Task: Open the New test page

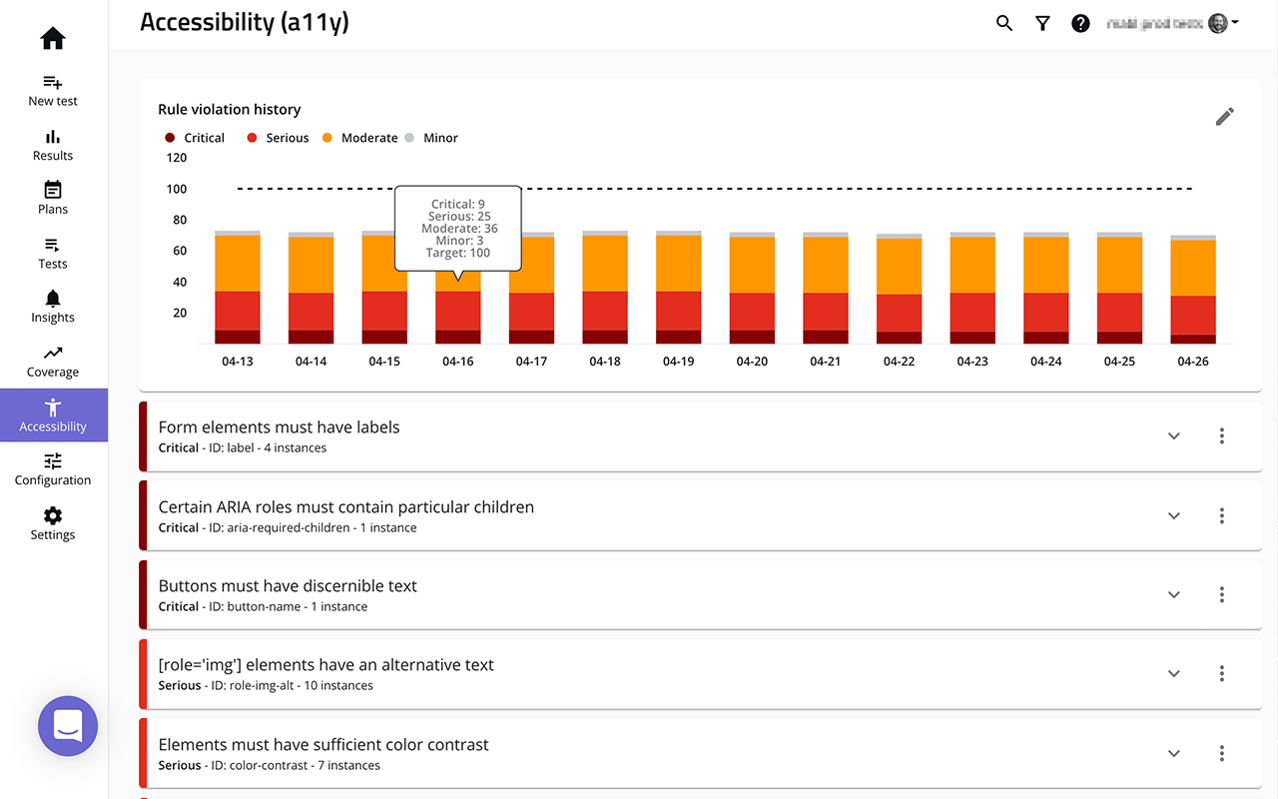Action: click(x=52, y=91)
